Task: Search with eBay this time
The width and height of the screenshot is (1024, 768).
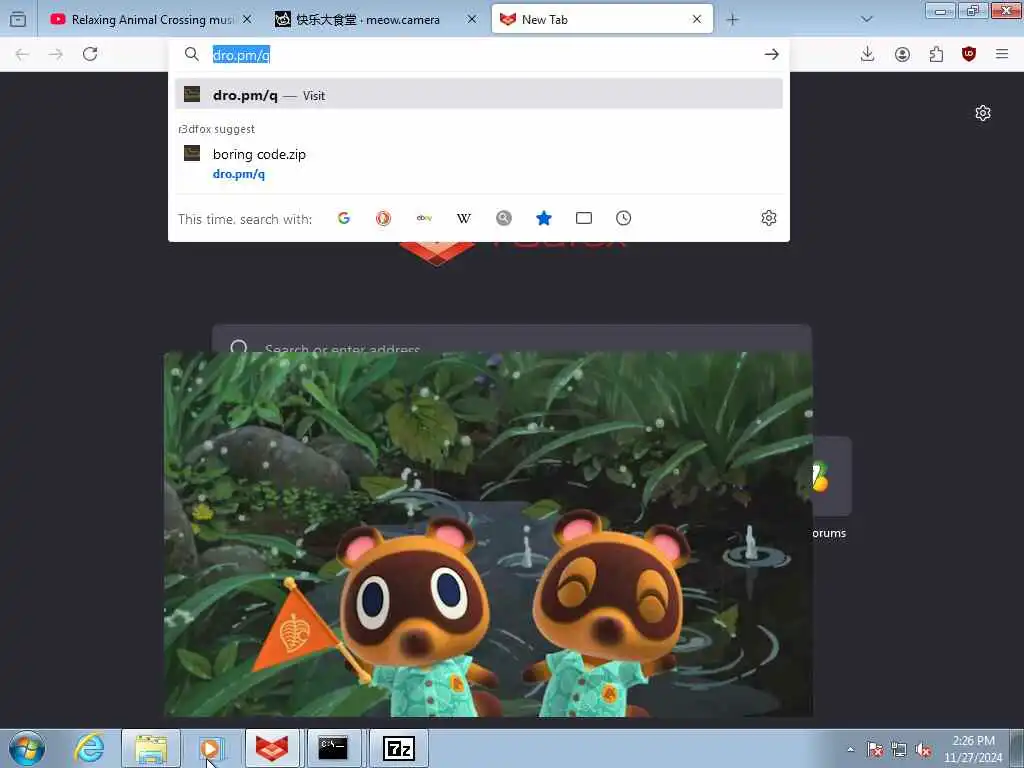Action: point(424,218)
